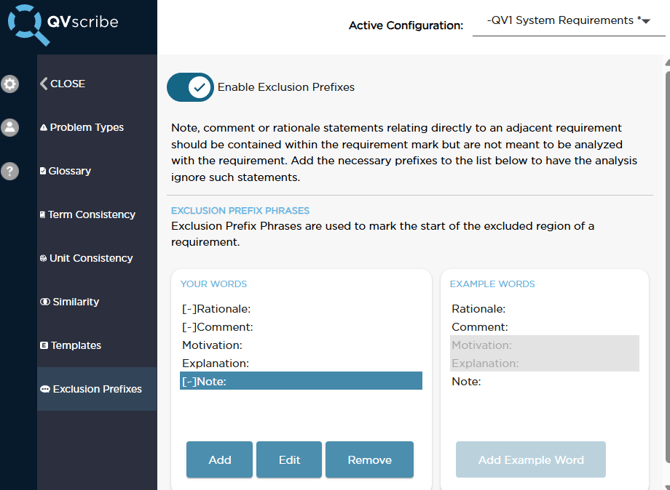Open the user profile icon
This screenshot has height=490, width=670.
pyautogui.click(x=10, y=127)
